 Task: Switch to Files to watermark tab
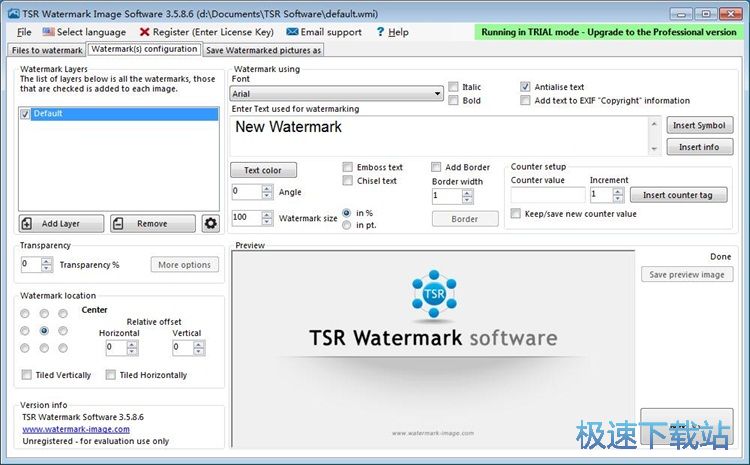coord(47,50)
